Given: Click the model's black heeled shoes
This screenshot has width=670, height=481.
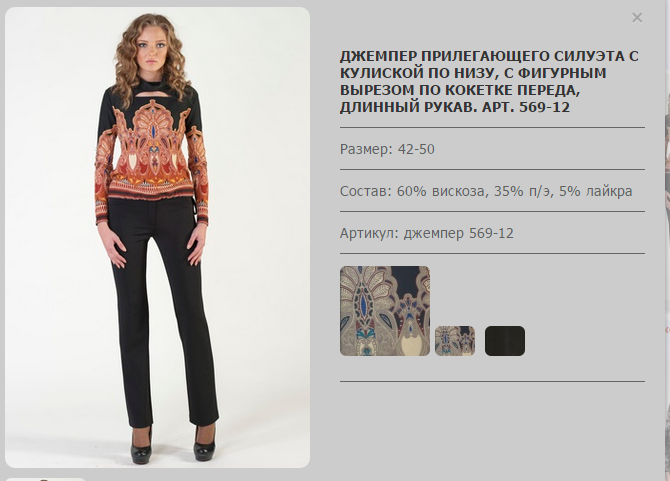Looking at the screenshot, I should 173,444.
